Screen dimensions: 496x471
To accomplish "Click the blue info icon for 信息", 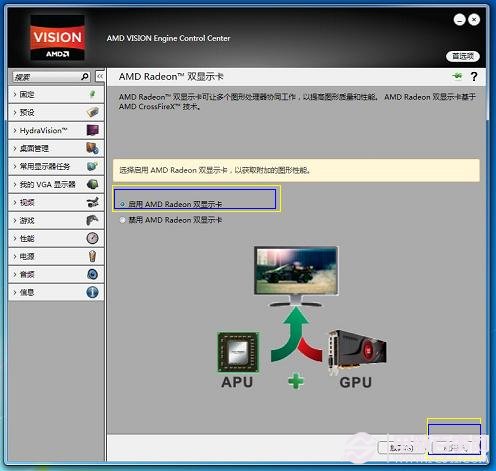I will coord(92,292).
